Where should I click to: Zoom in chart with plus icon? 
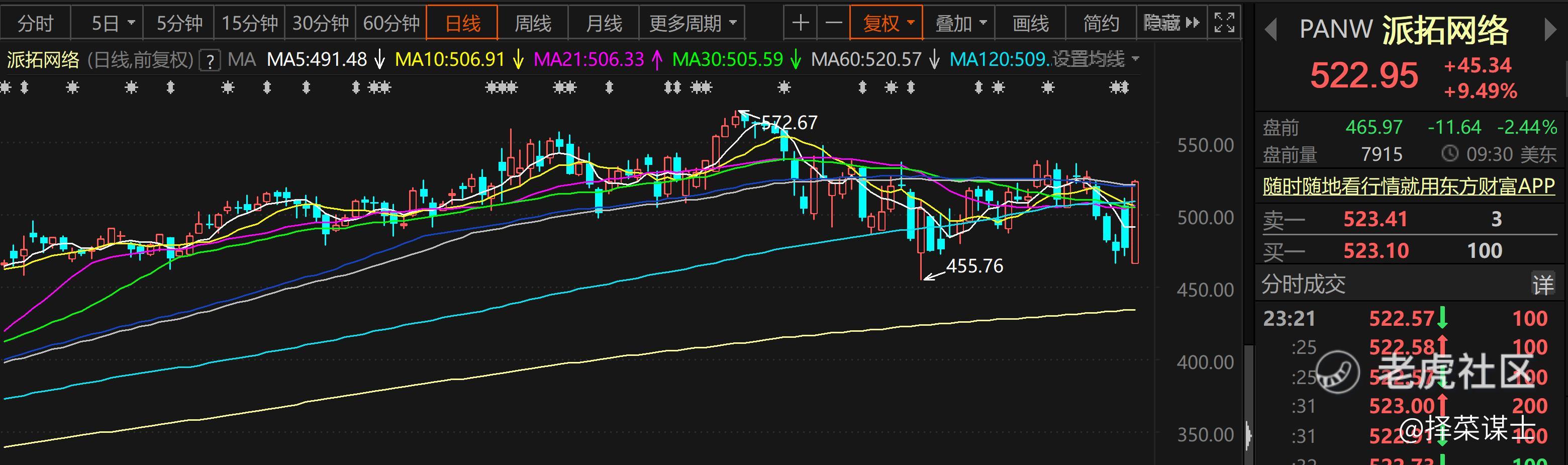coord(800,23)
